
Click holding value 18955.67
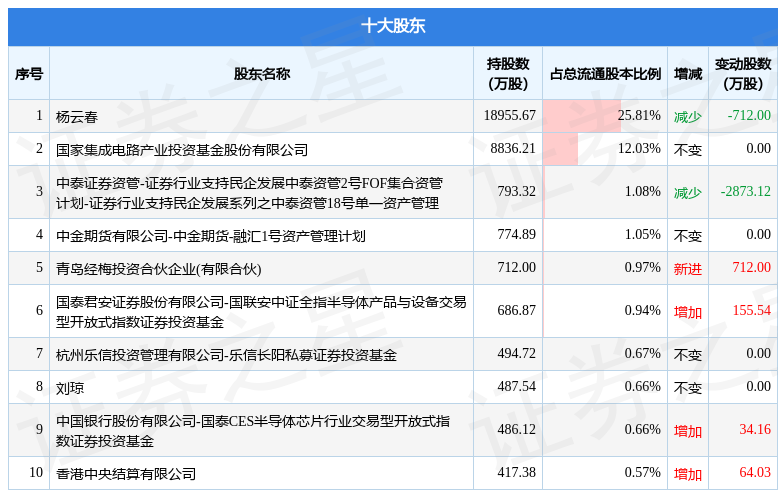click(x=510, y=115)
